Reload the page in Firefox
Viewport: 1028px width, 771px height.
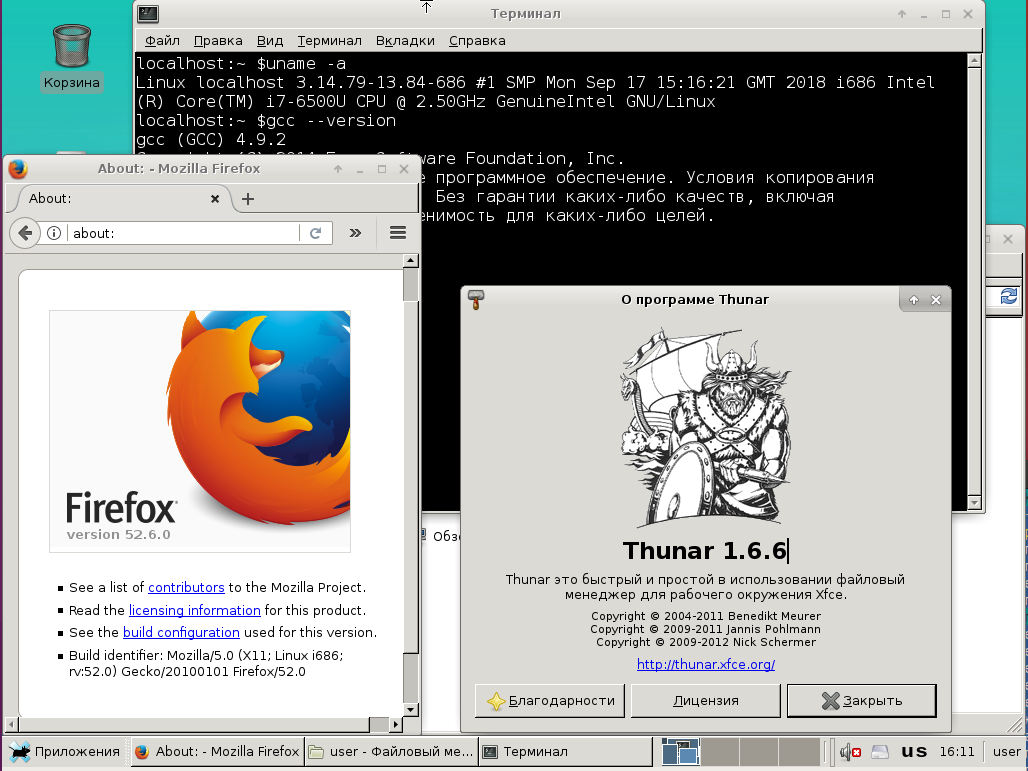point(315,233)
